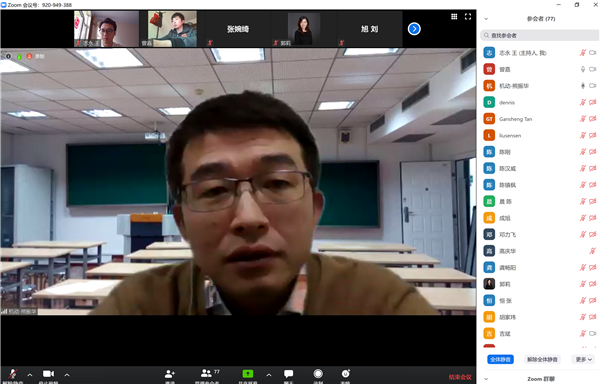Show next video thumbnails with blue arrow
The image size is (600, 384).
click(414, 29)
